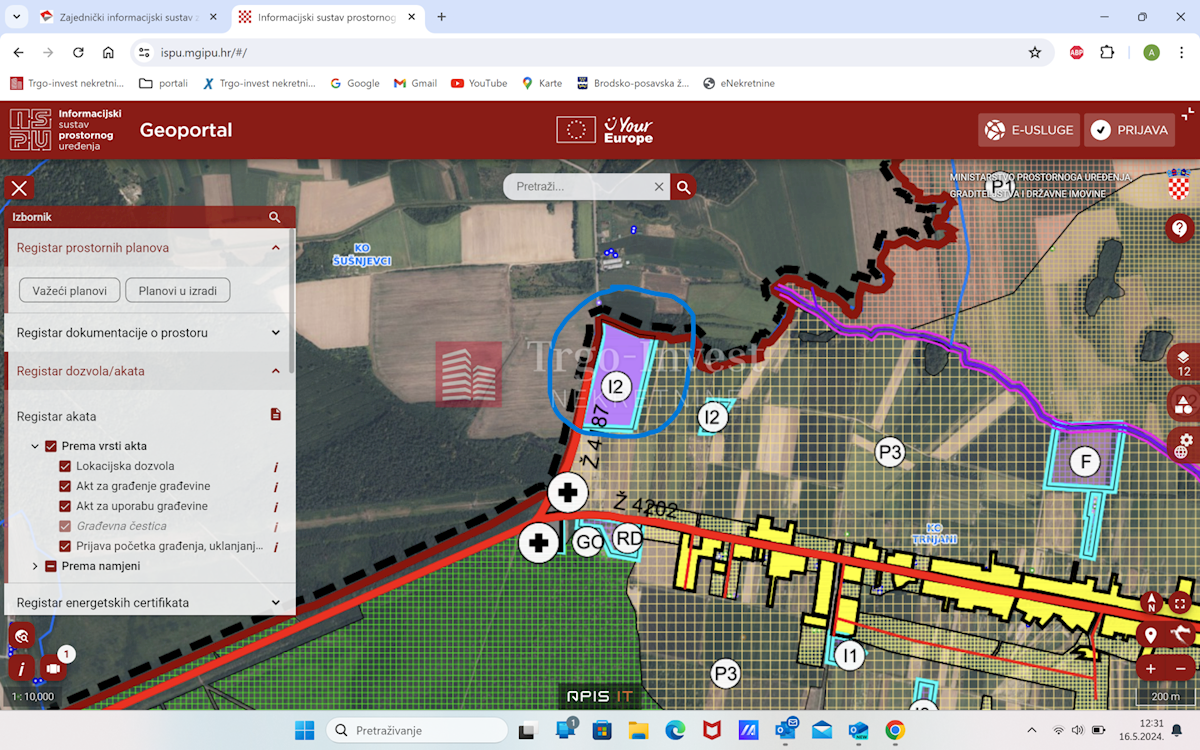Switch to Zajednički informacijski sustav browser tab
The image size is (1200, 750).
point(129,17)
